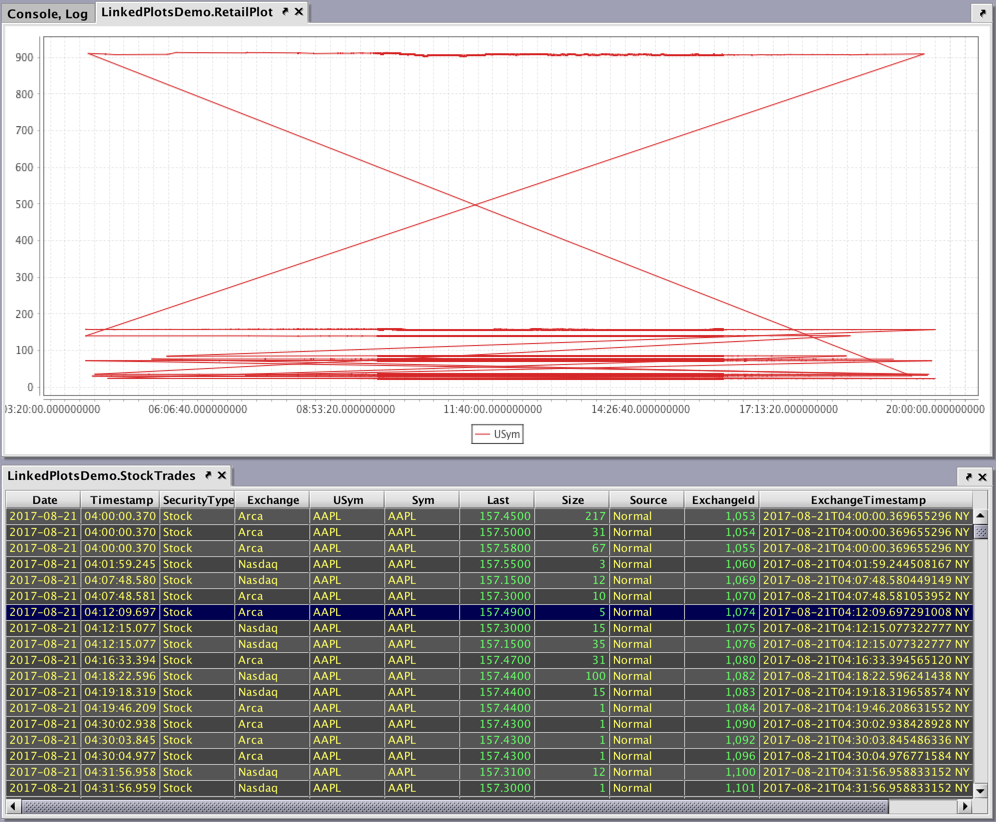Select the row with ExchangeId 1,080
The height and width of the screenshot is (822, 996).
click(720, 660)
